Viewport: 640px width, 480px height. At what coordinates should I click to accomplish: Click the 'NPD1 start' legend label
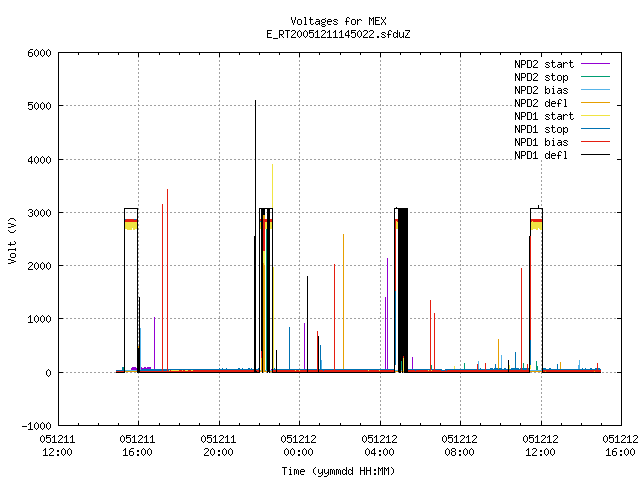point(544,116)
